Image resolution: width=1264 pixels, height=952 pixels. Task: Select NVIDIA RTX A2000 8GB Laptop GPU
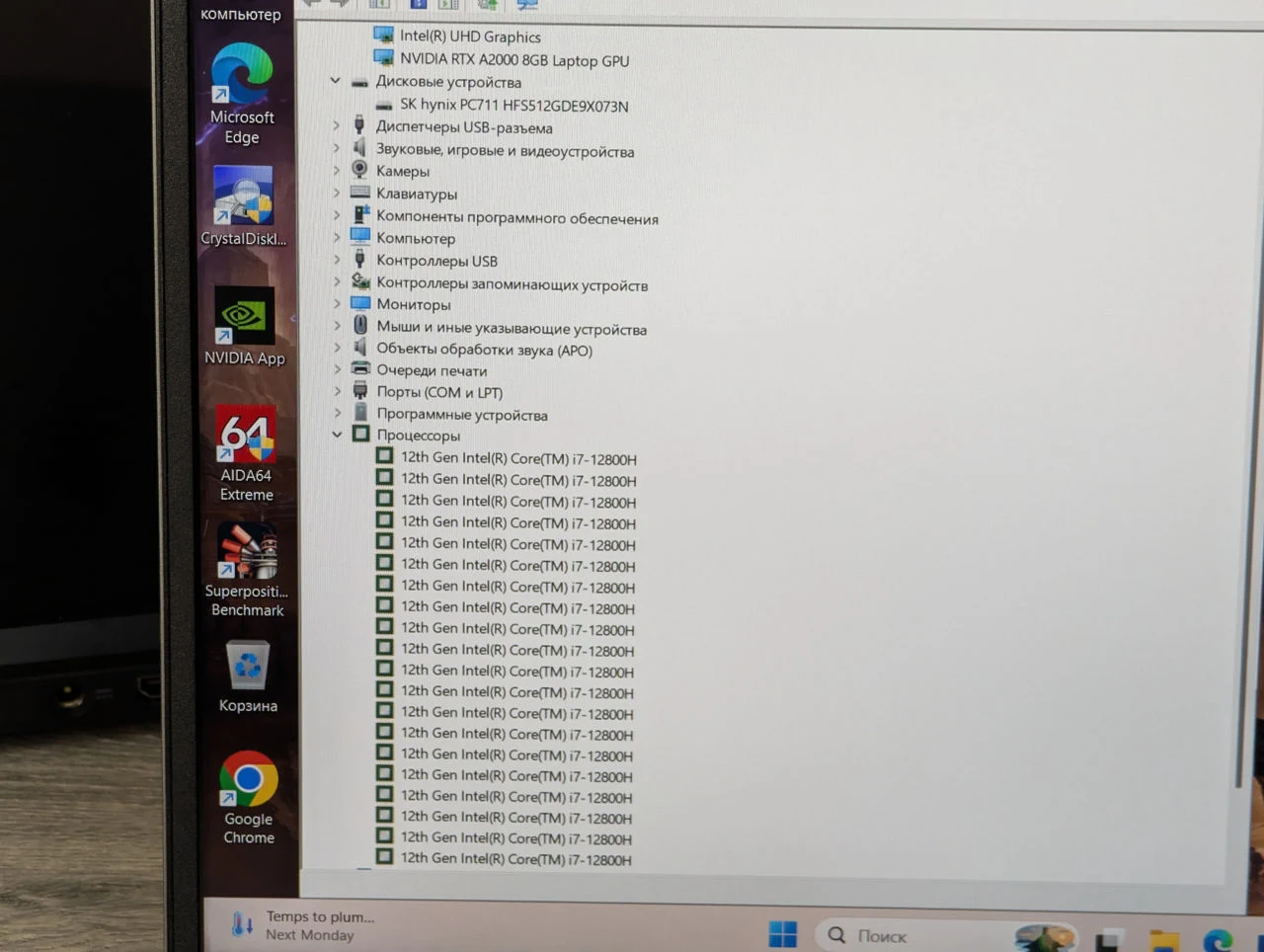[x=513, y=60]
